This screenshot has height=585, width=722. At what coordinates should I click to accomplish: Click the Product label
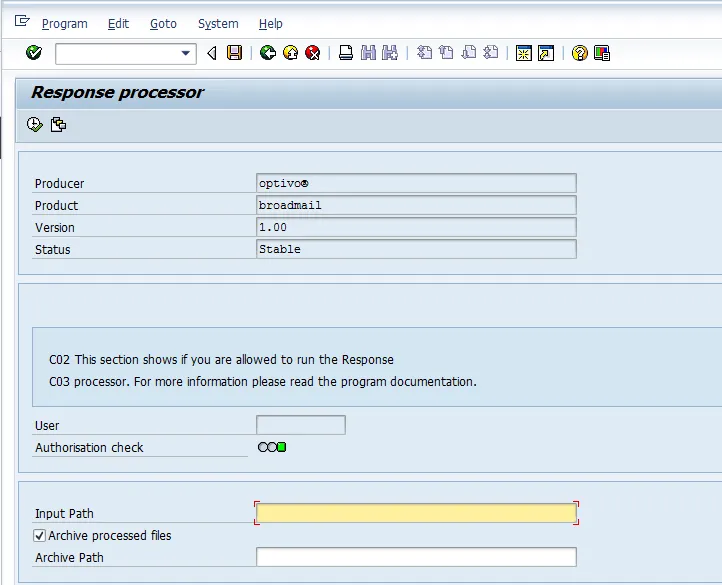coord(56,205)
